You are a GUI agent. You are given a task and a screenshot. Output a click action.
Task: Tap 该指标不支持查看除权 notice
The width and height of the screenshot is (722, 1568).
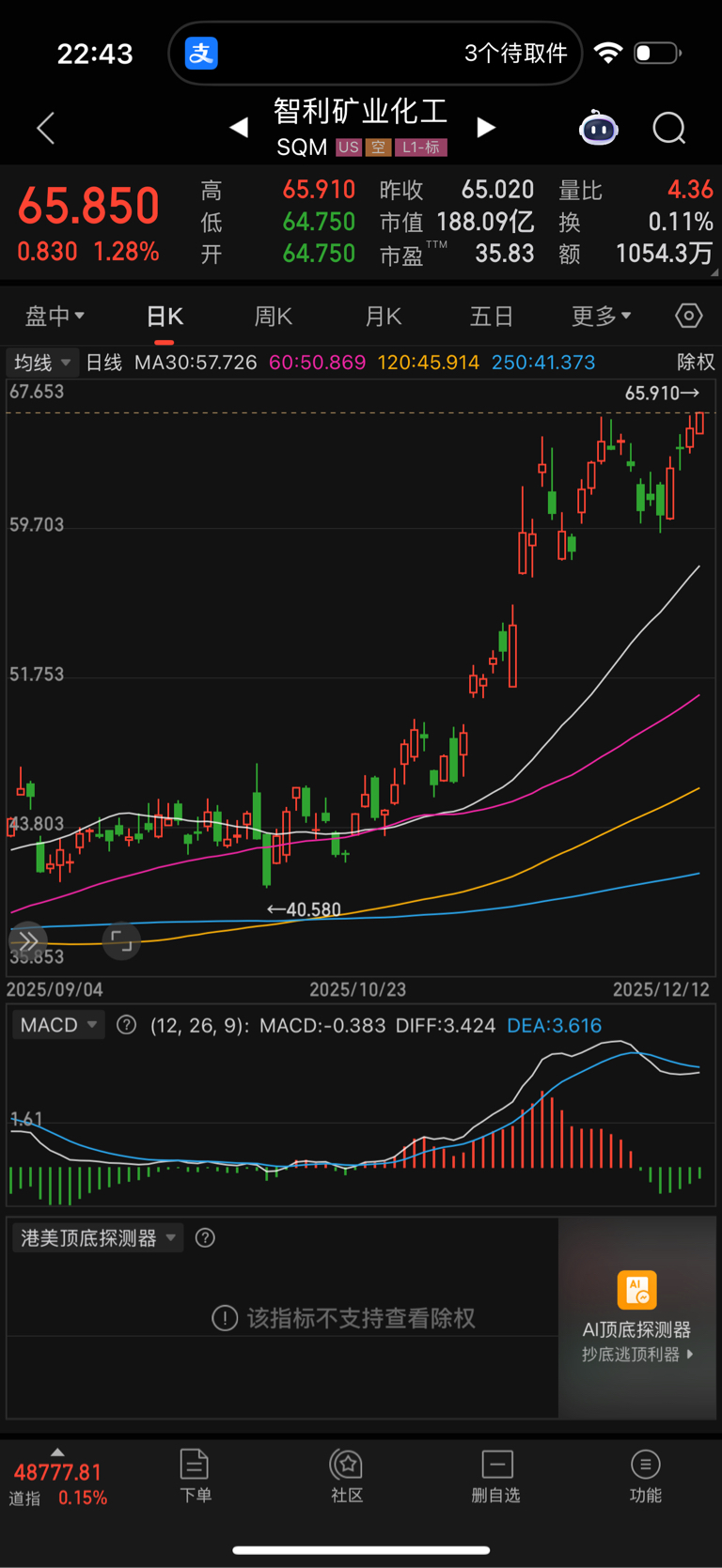click(x=344, y=1318)
